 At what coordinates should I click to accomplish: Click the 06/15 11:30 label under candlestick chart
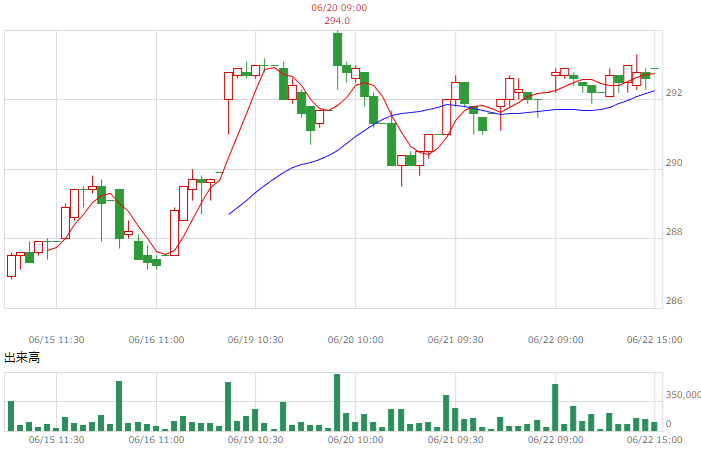pos(56,340)
